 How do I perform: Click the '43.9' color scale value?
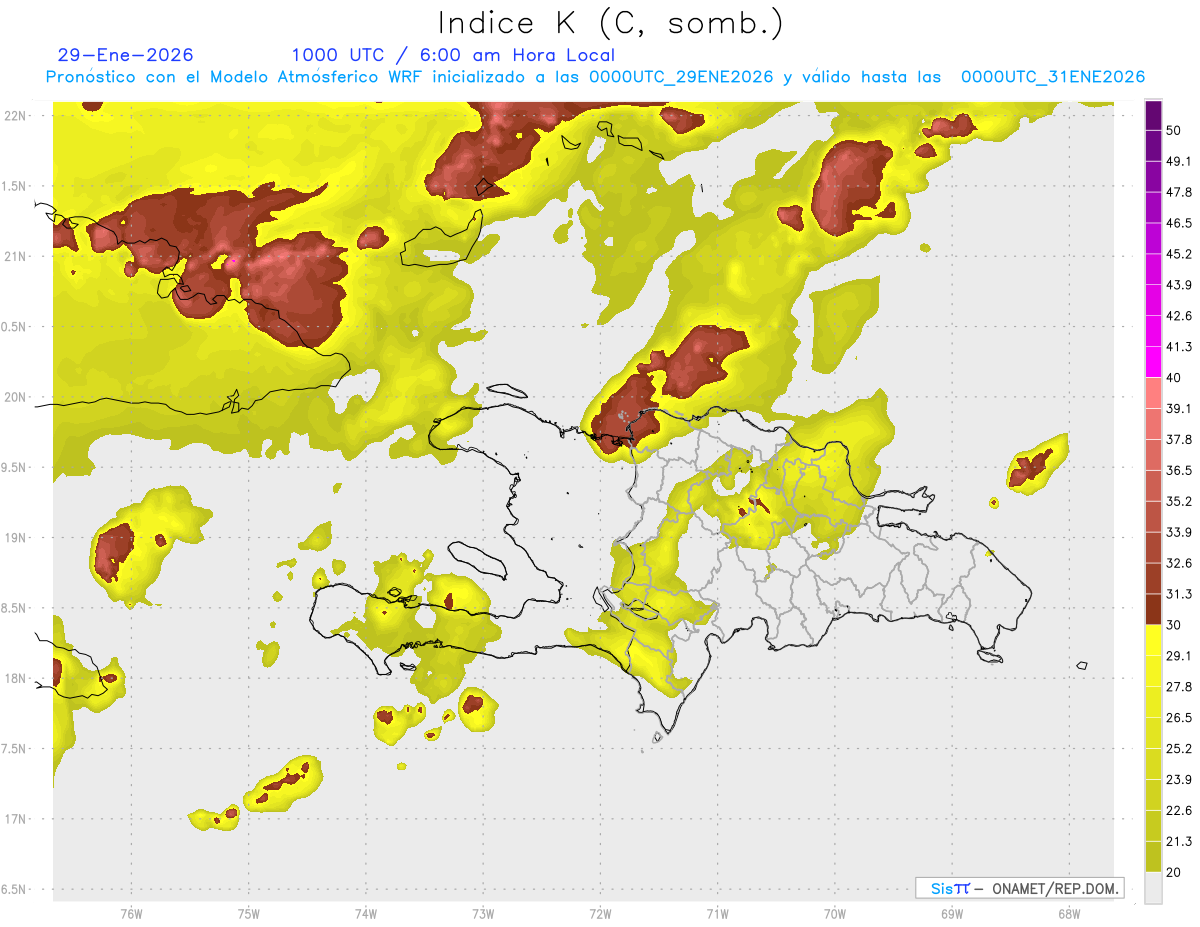1179,285
